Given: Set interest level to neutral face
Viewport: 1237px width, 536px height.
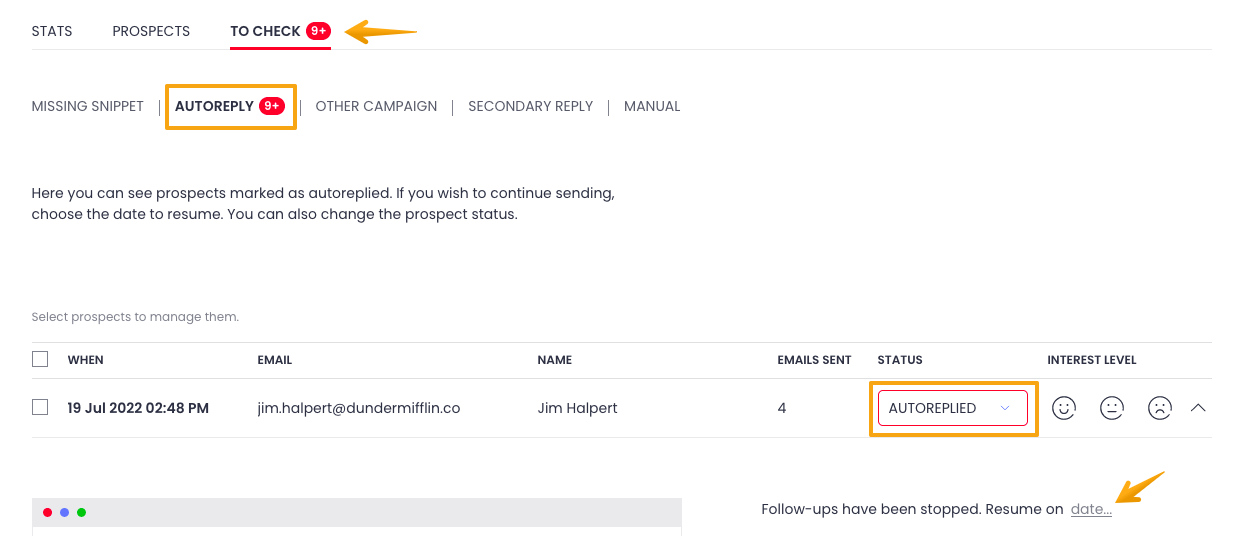Looking at the screenshot, I should point(1112,408).
